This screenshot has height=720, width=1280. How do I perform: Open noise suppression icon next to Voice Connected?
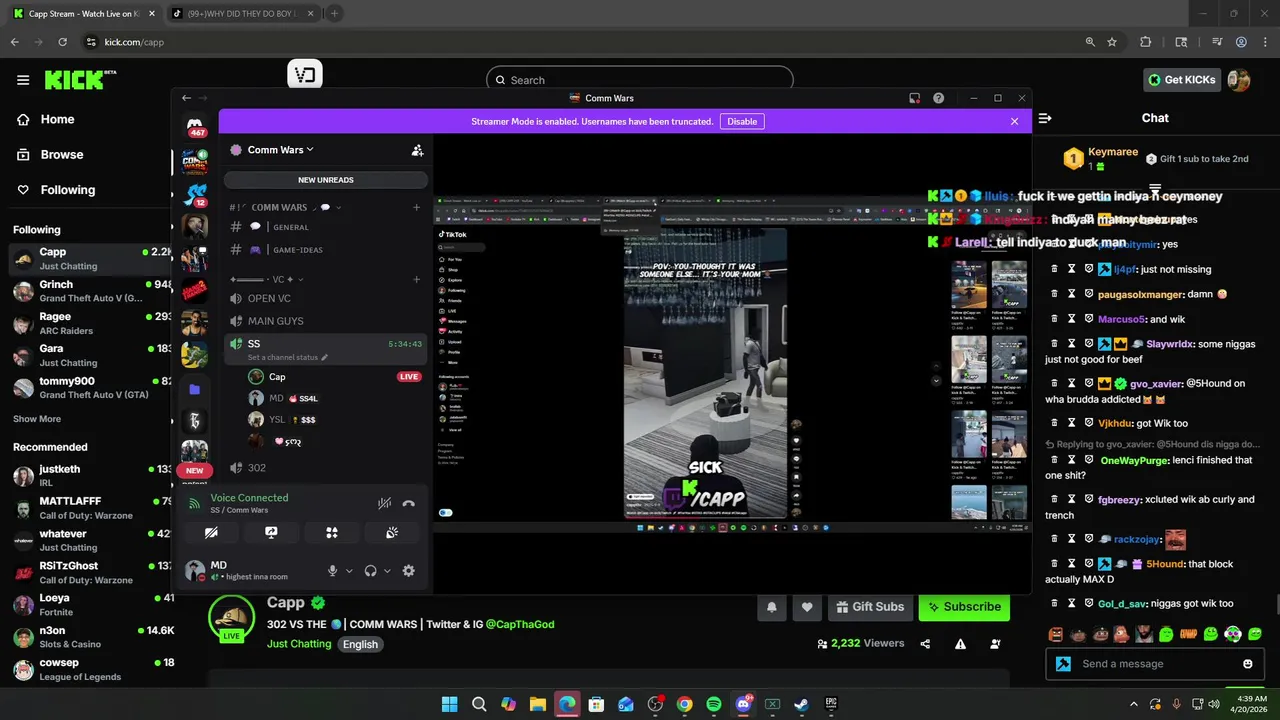pyautogui.click(x=384, y=504)
